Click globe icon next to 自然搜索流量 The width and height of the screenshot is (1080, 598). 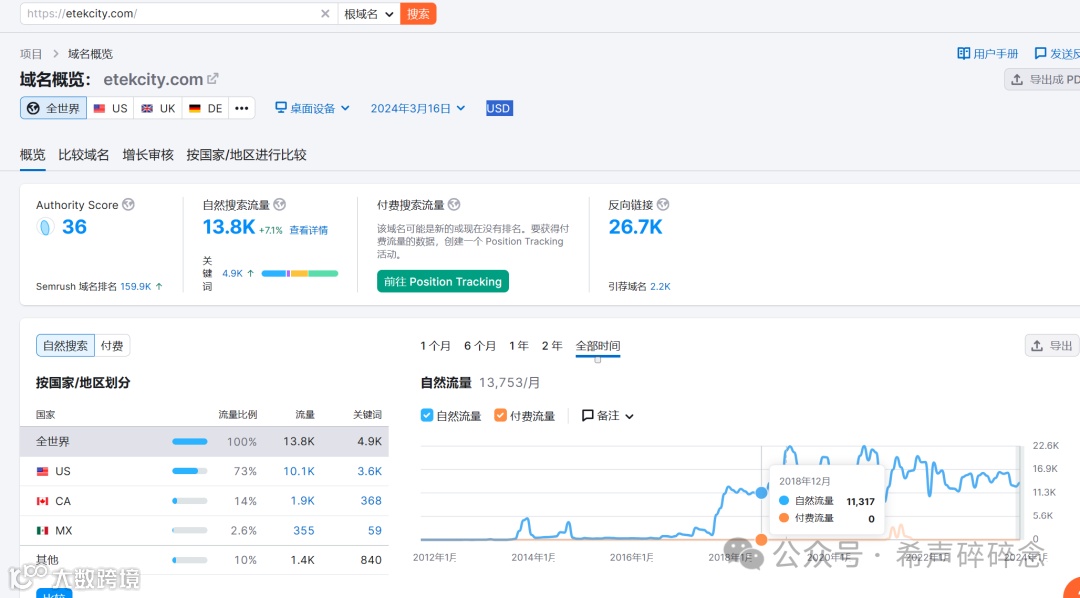point(280,205)
